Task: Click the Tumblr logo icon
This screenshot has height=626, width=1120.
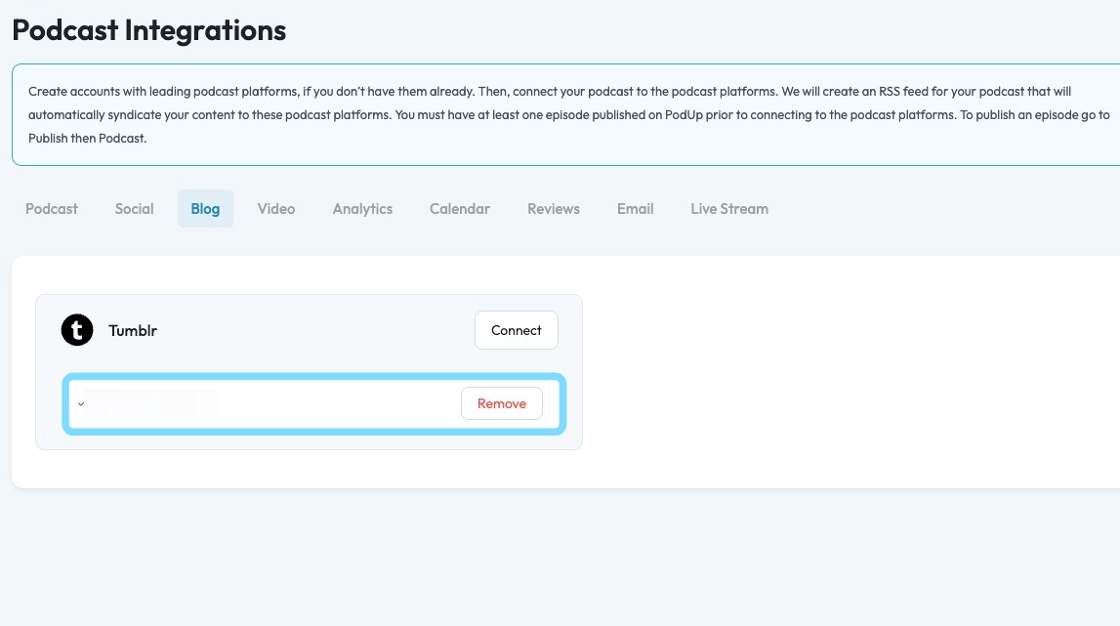Action: click(77, 330)
